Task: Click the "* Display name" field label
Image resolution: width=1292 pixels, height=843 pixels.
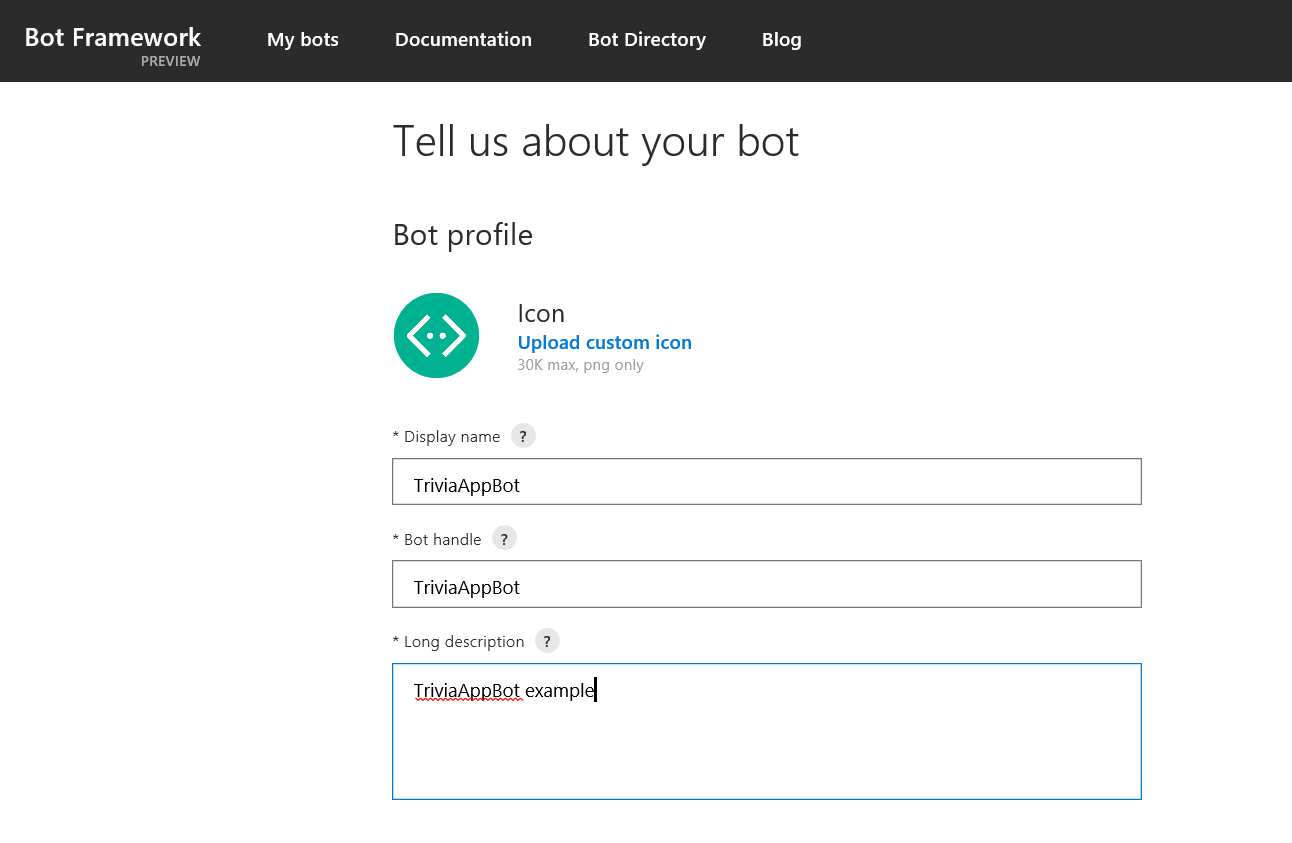Action: tap(446, 437)
